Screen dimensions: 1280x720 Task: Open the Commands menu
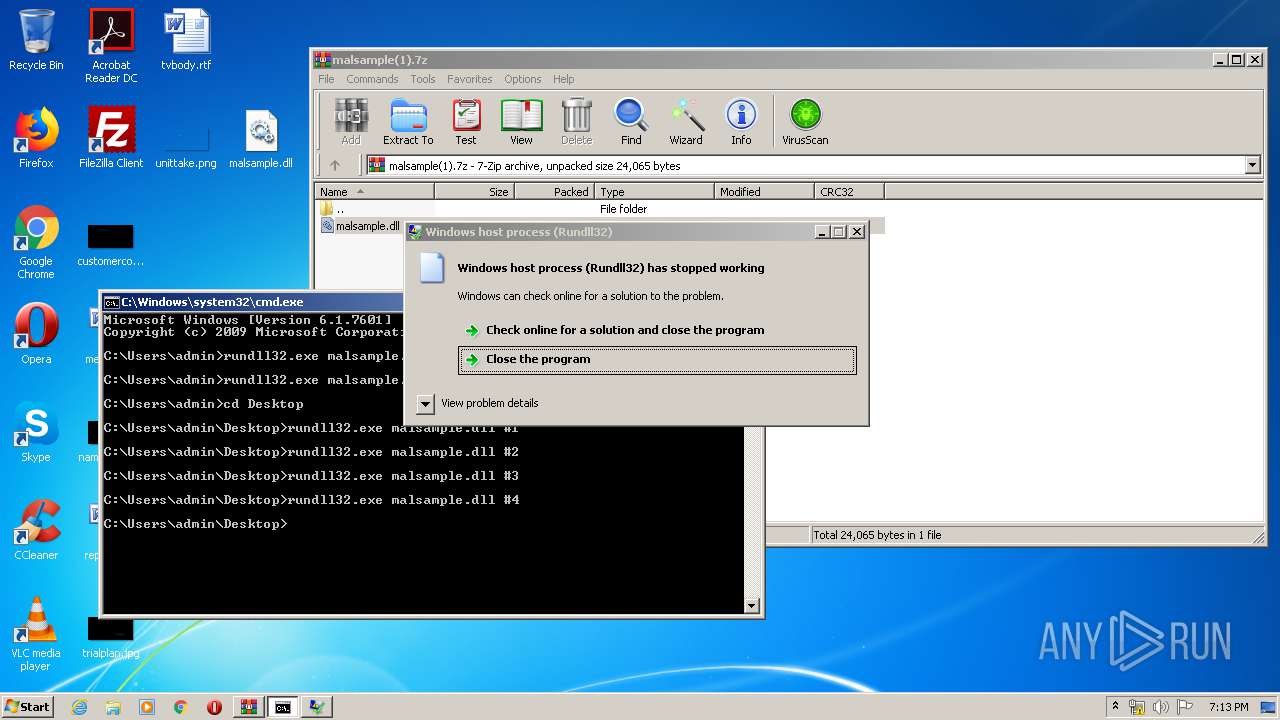tap(372, 79)
